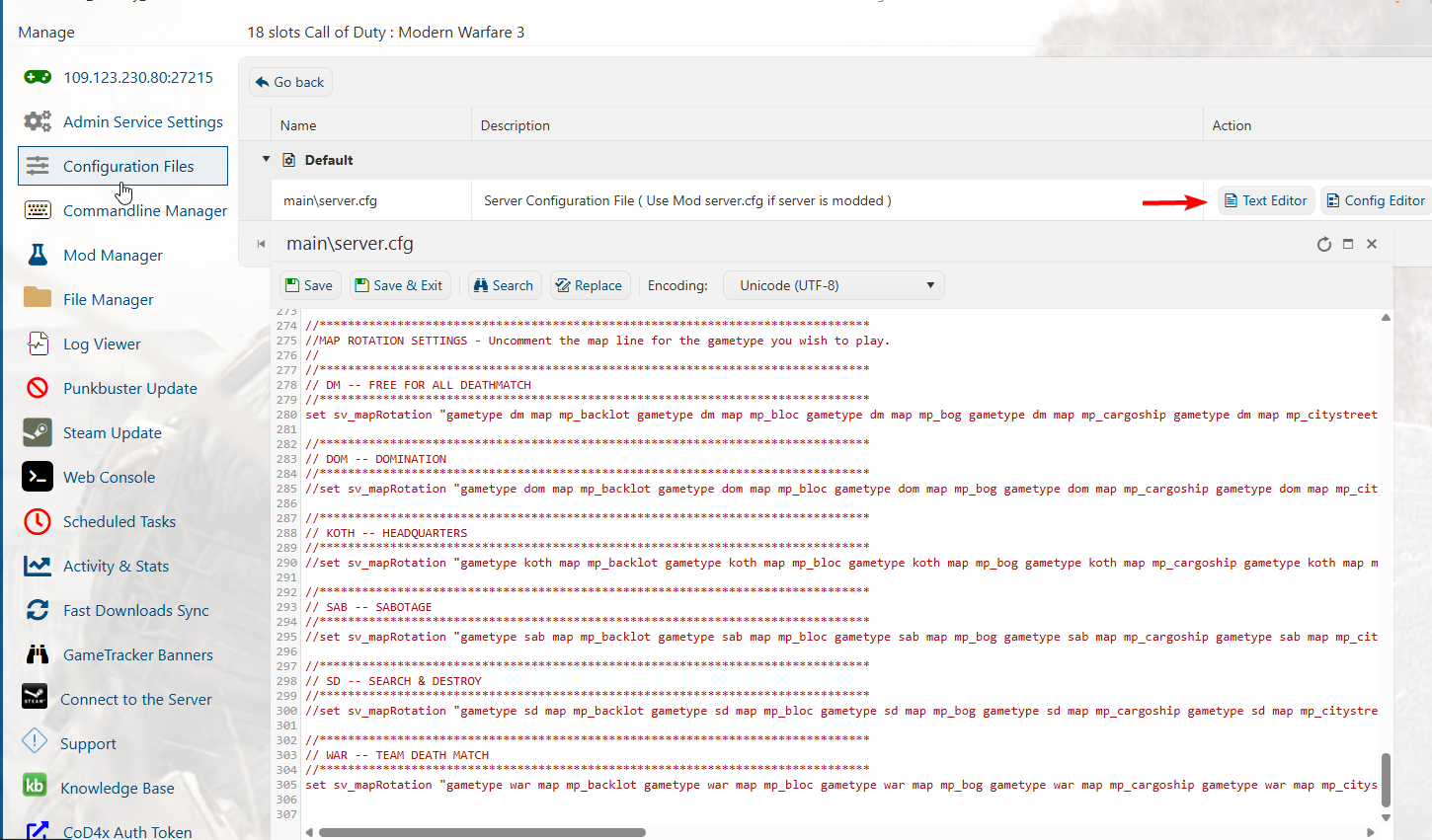The width and height of the screenshot is (1432, 840).
Task: Open Activity & Stats chart icon
Action: point(38,566)
